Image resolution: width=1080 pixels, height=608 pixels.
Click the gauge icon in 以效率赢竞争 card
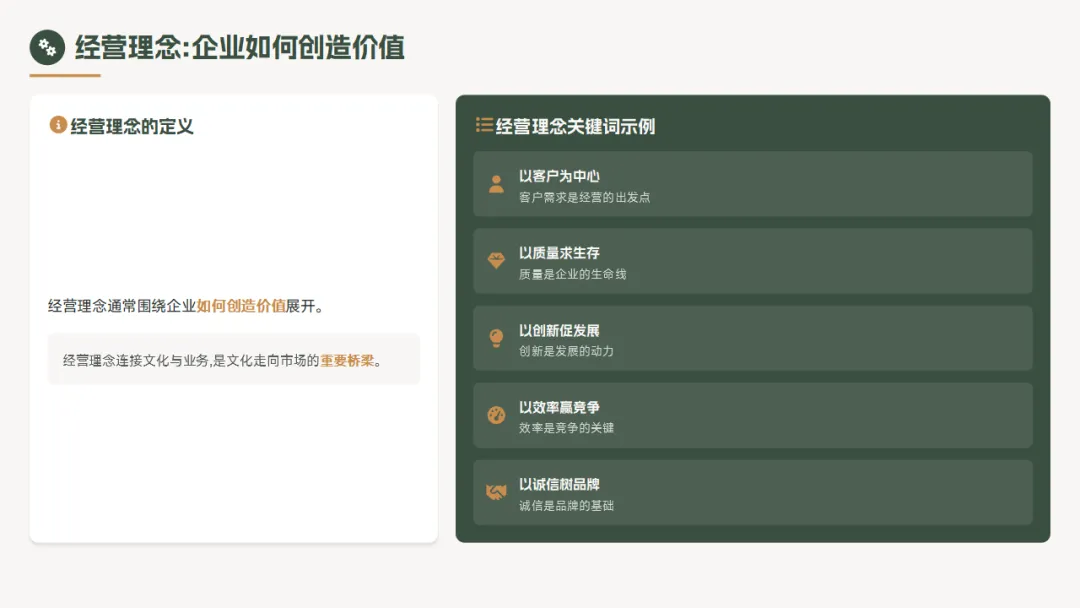pyautogui.click(x=496, y=415)
